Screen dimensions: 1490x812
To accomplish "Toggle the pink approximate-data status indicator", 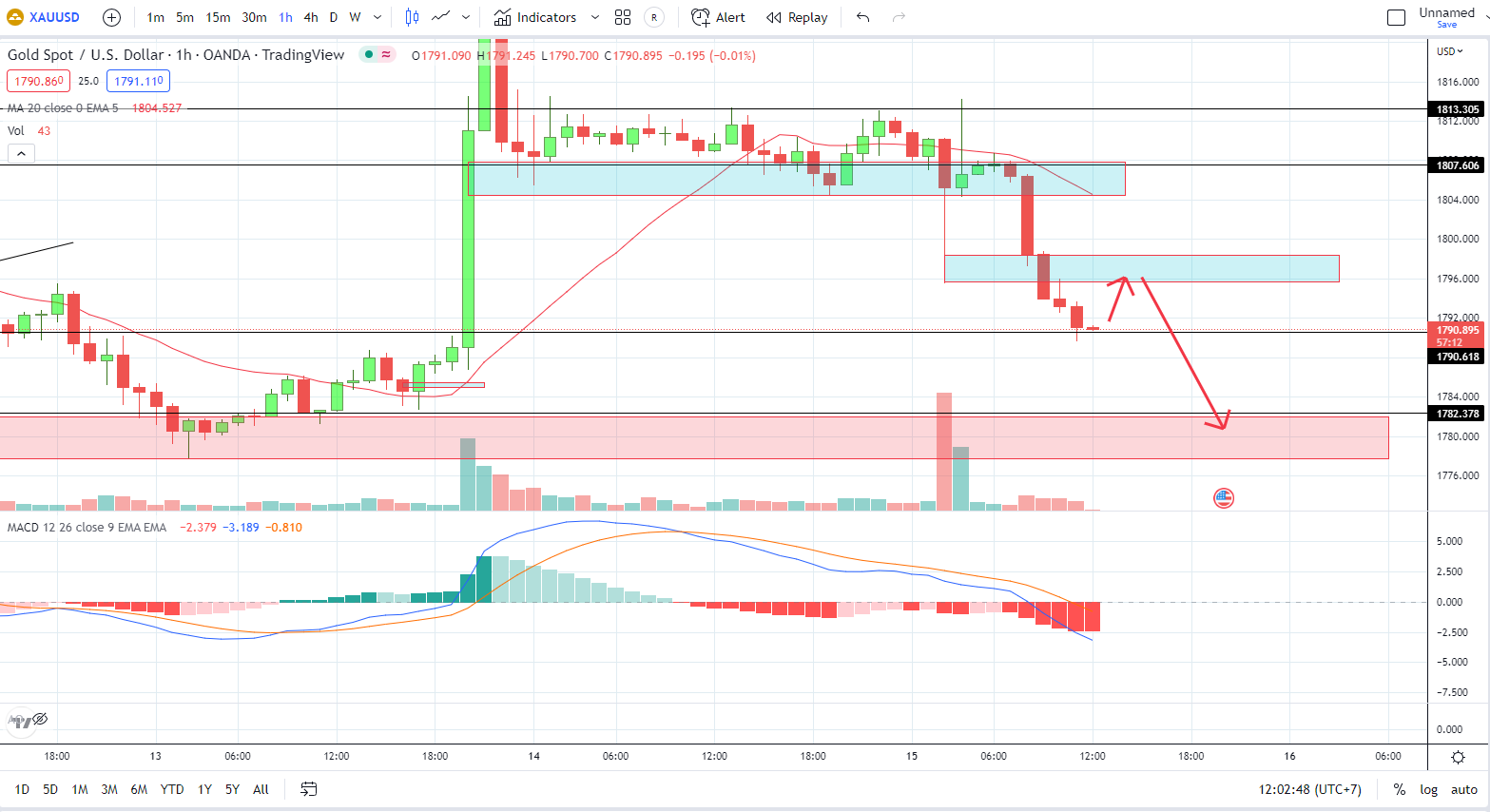I will (386, 55).
